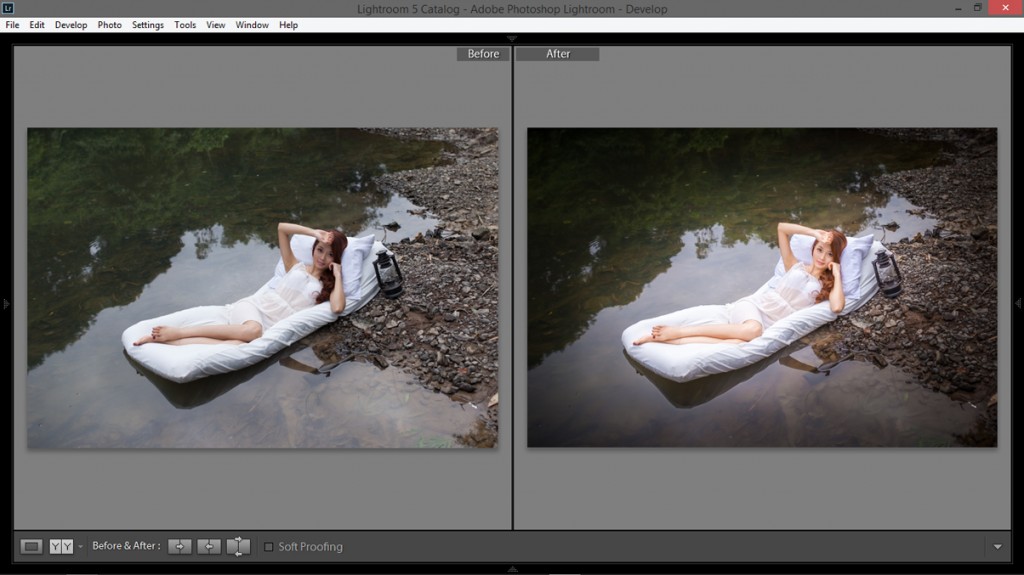This screenshot has height=575, width=1024.
Task: Show the left panel group
Action: click(x=5, y=303)
